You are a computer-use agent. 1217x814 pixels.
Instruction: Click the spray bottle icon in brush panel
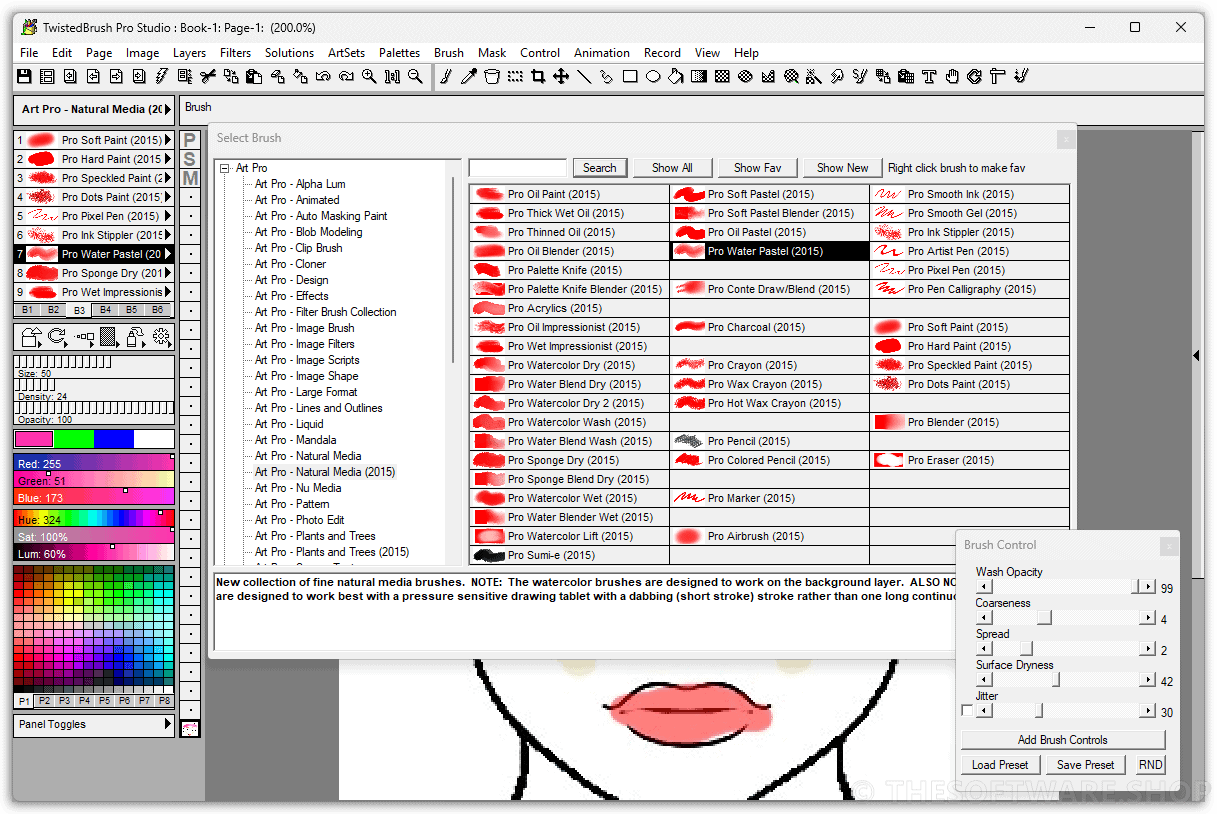click(x=136, y=337)
